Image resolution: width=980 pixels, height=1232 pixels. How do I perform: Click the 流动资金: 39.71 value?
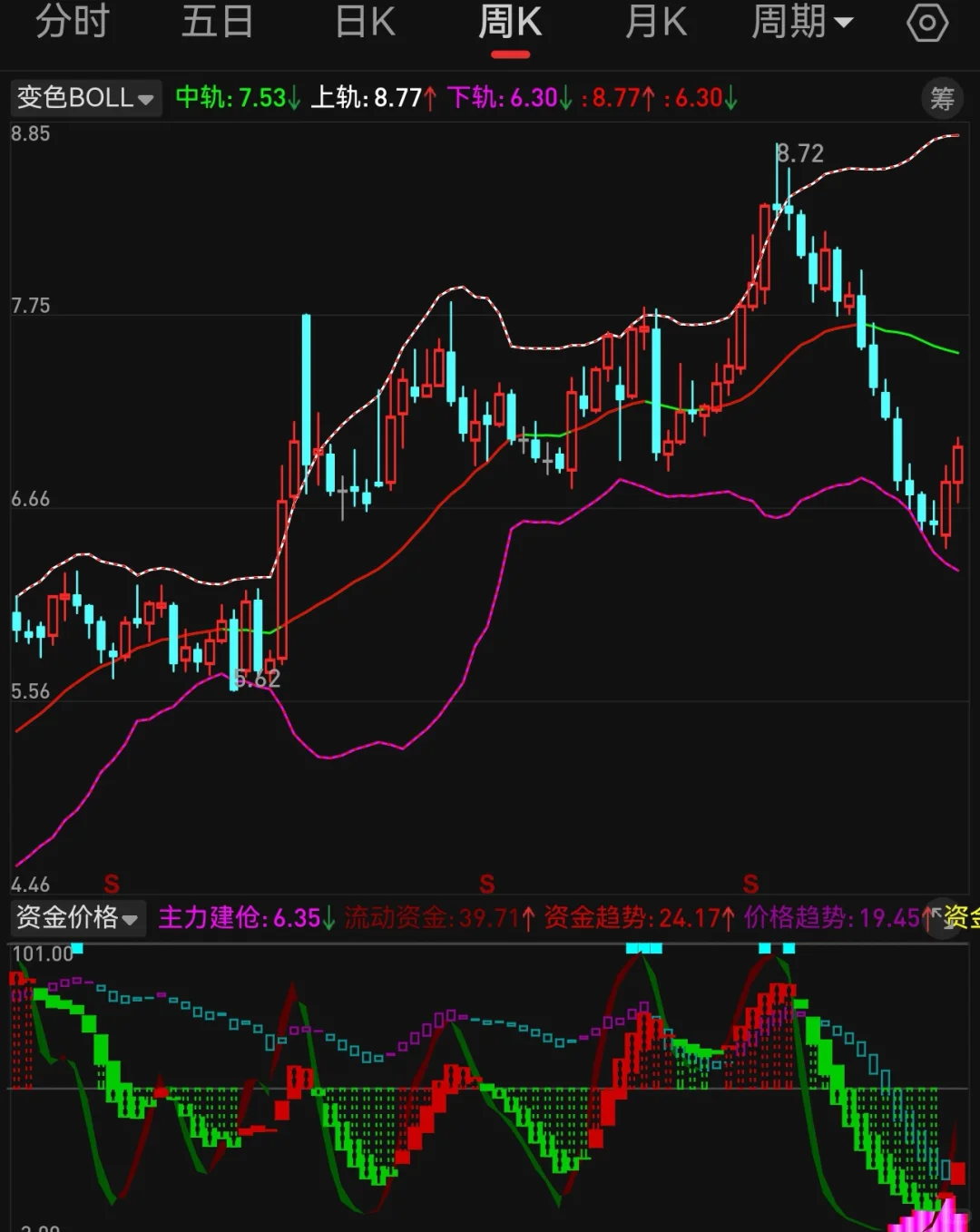click(x=439, y=917)
